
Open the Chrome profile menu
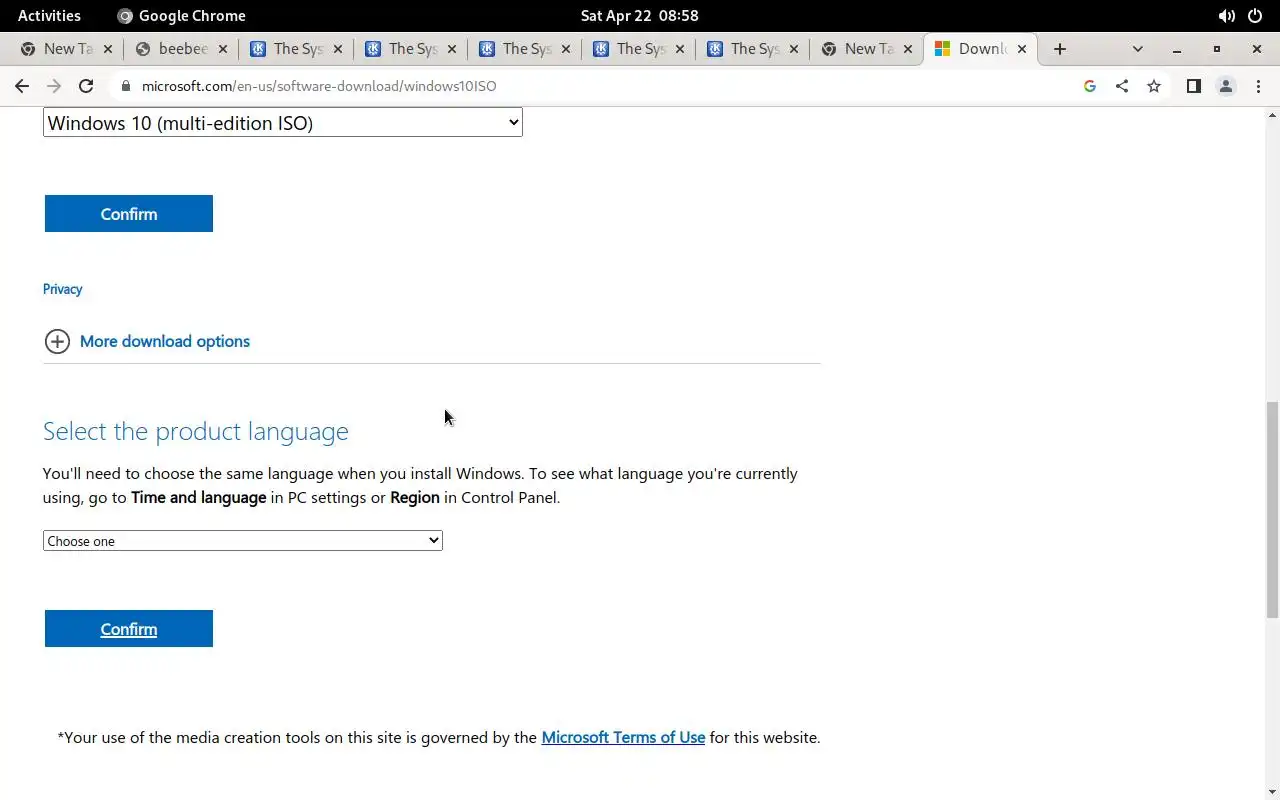(x=1226, y=86)
